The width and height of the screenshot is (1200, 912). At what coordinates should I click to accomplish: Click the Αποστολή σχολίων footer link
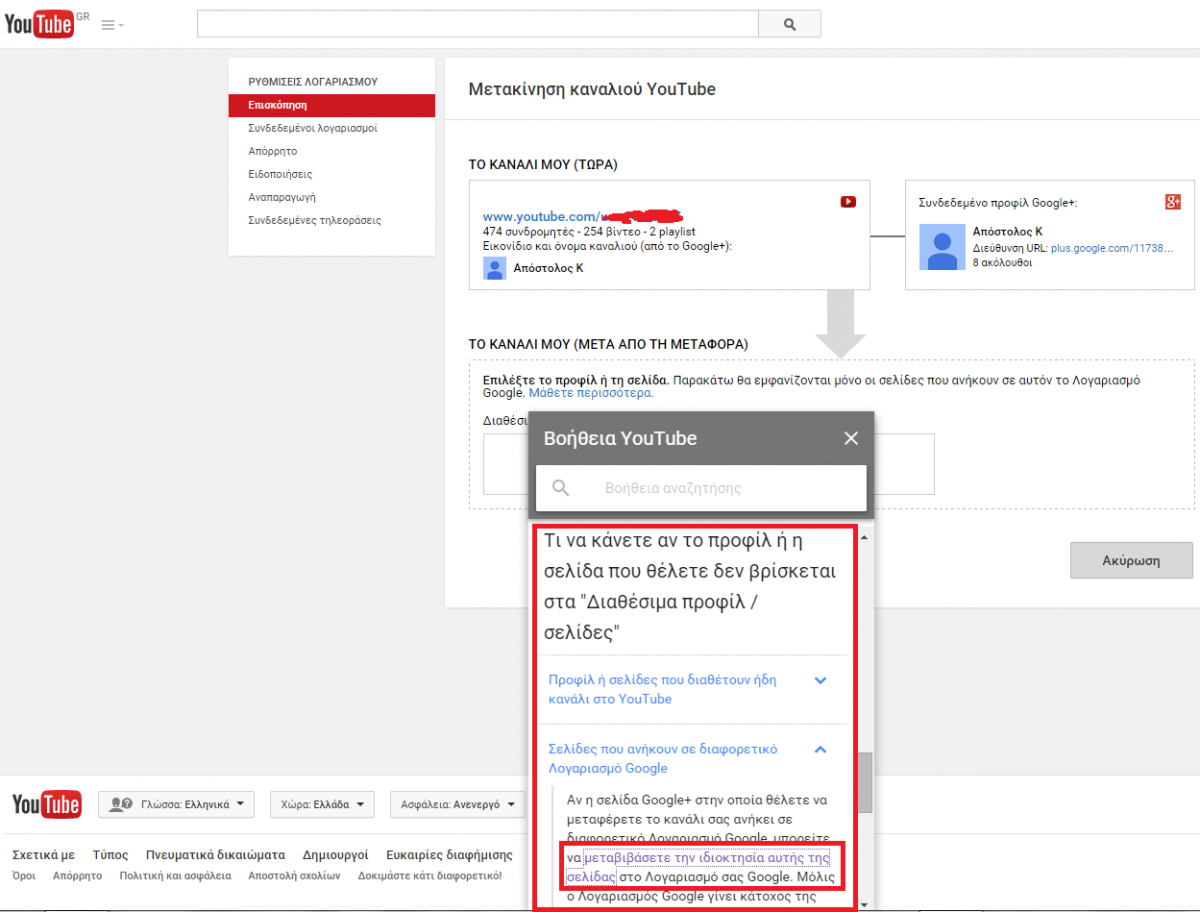pos(294,876)
